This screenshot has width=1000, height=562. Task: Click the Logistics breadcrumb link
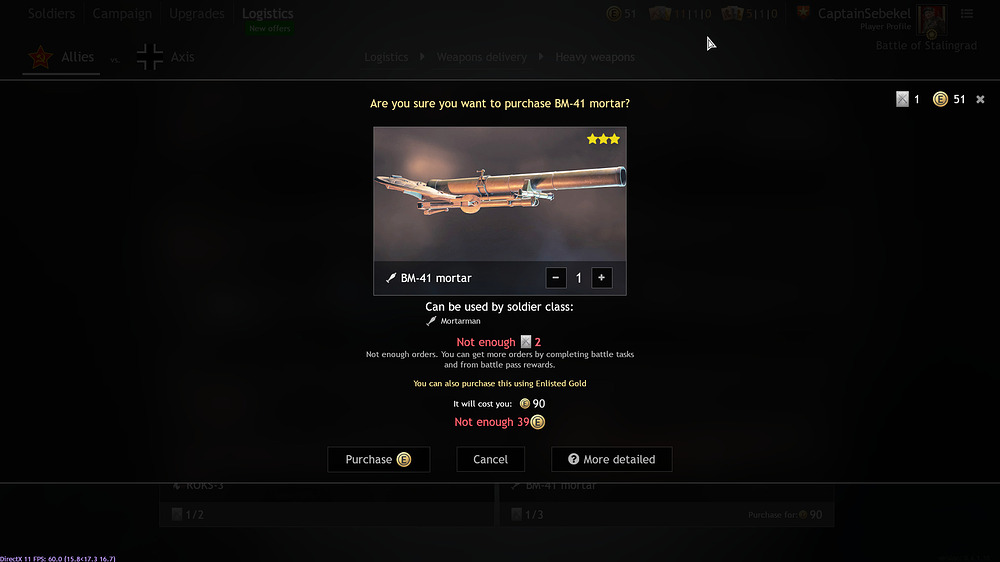[386, 57]
